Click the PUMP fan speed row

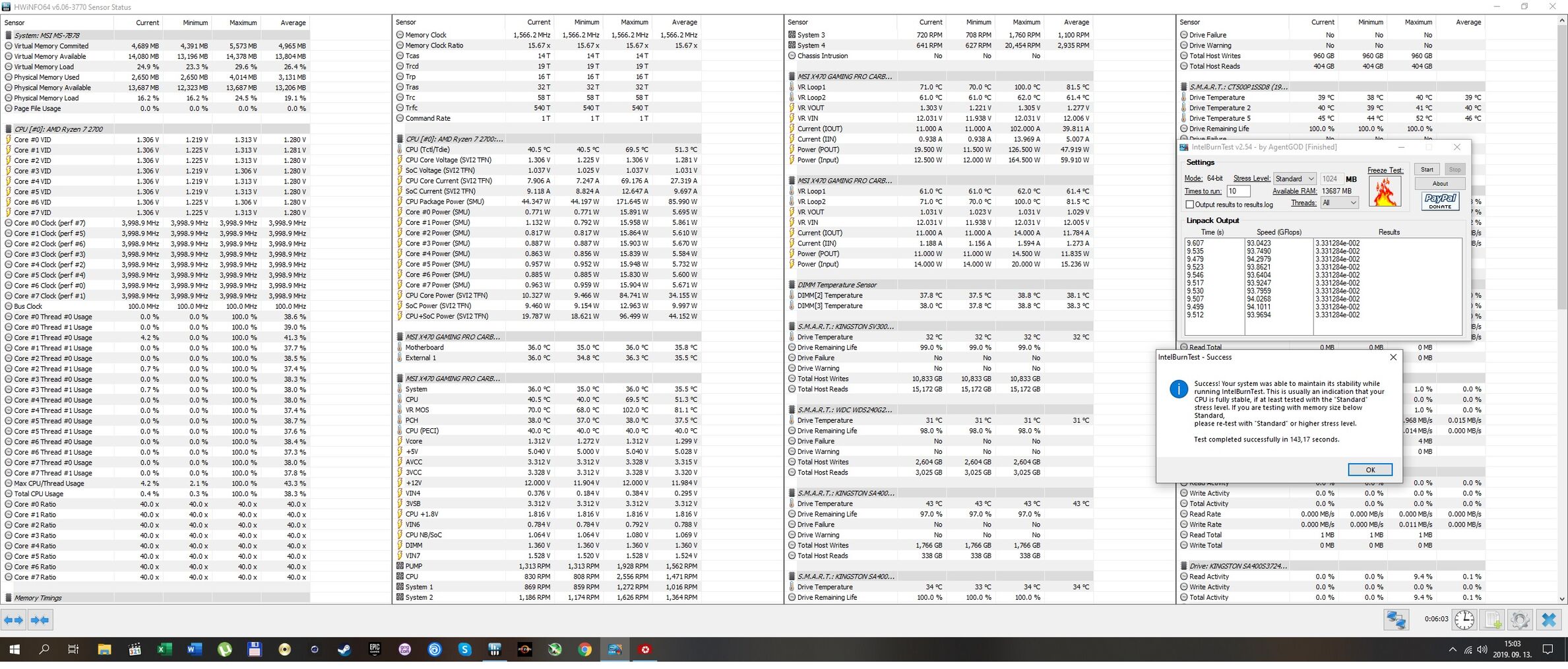549,566
